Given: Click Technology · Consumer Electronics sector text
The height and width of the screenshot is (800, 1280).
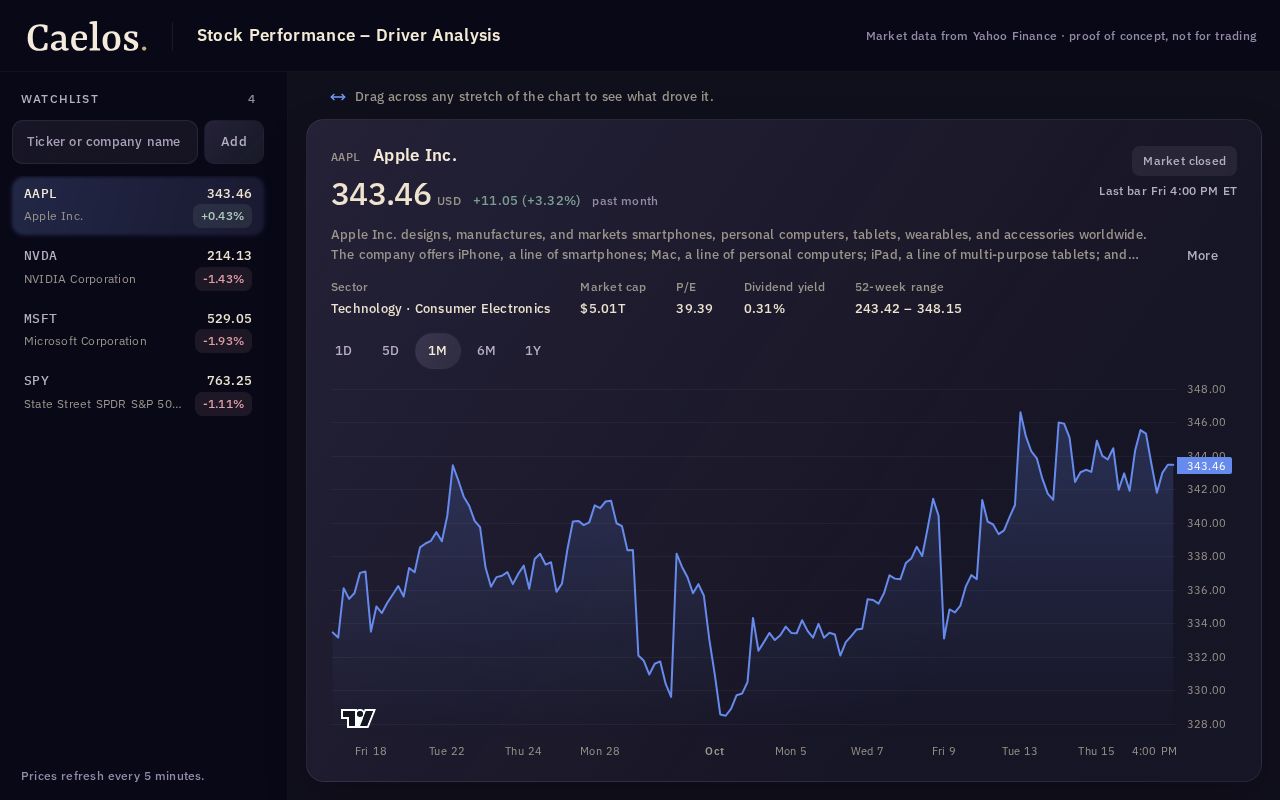Looking at the screenshot, I should 440,308.
